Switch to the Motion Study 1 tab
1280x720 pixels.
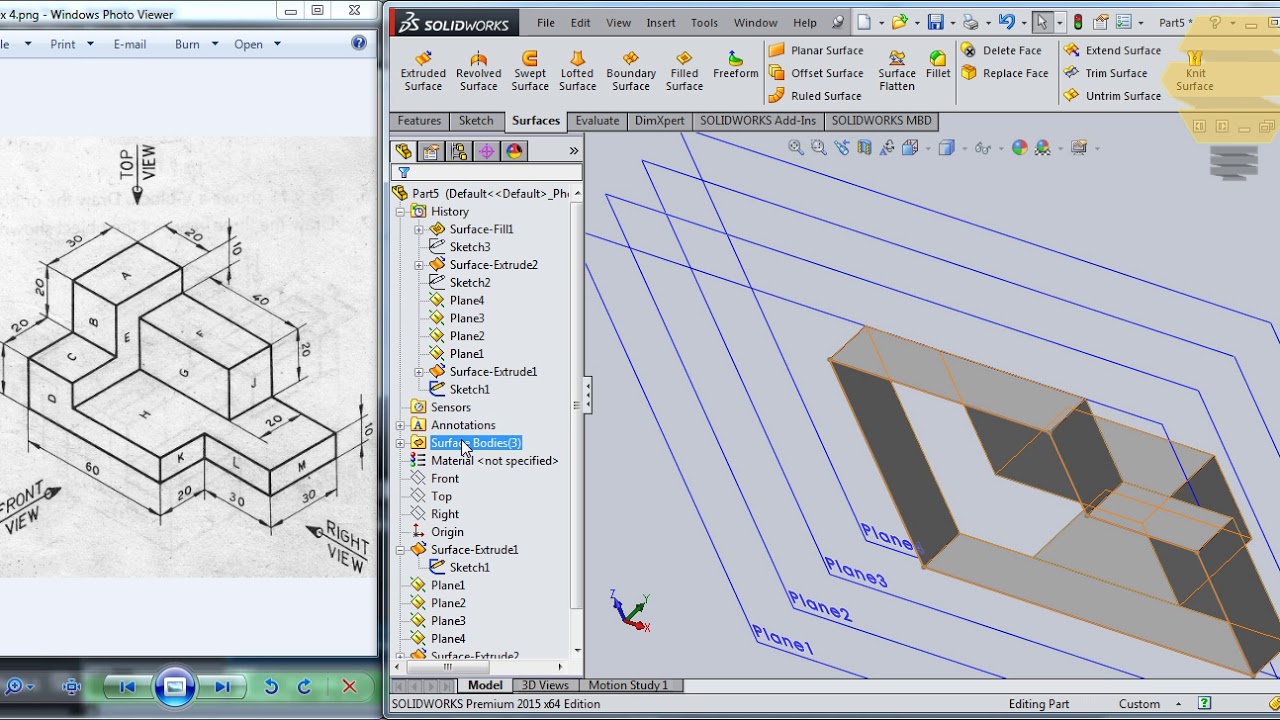(628, 685)
